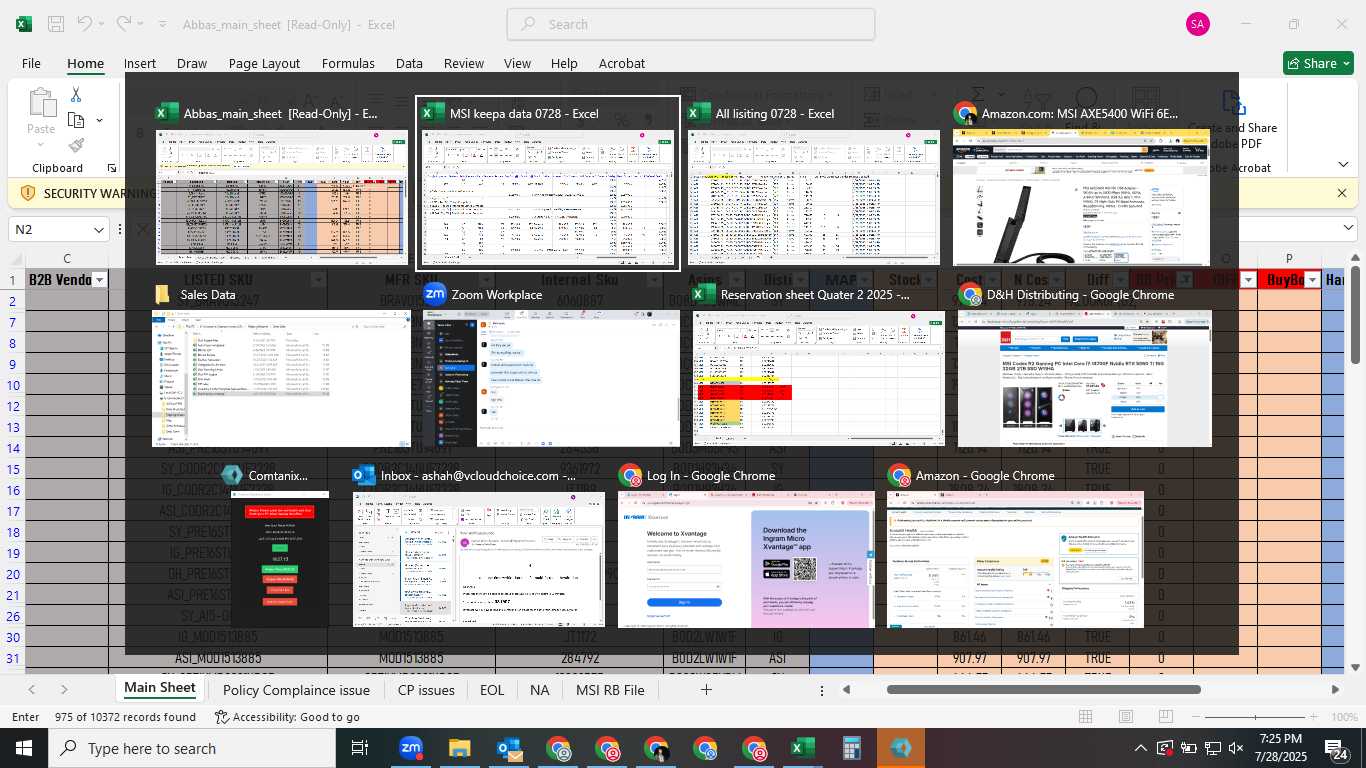Open the notification center icon

(x=1337, y=748)
